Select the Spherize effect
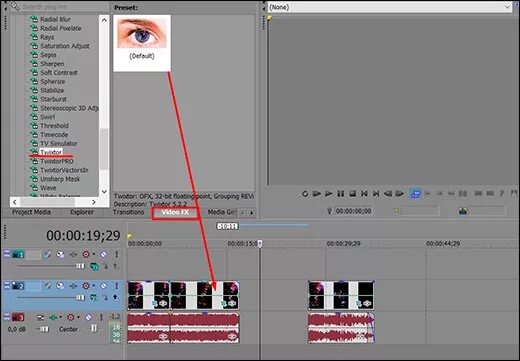Image resolution: width=520 pixels, height=361 pixels. point(52,81)
